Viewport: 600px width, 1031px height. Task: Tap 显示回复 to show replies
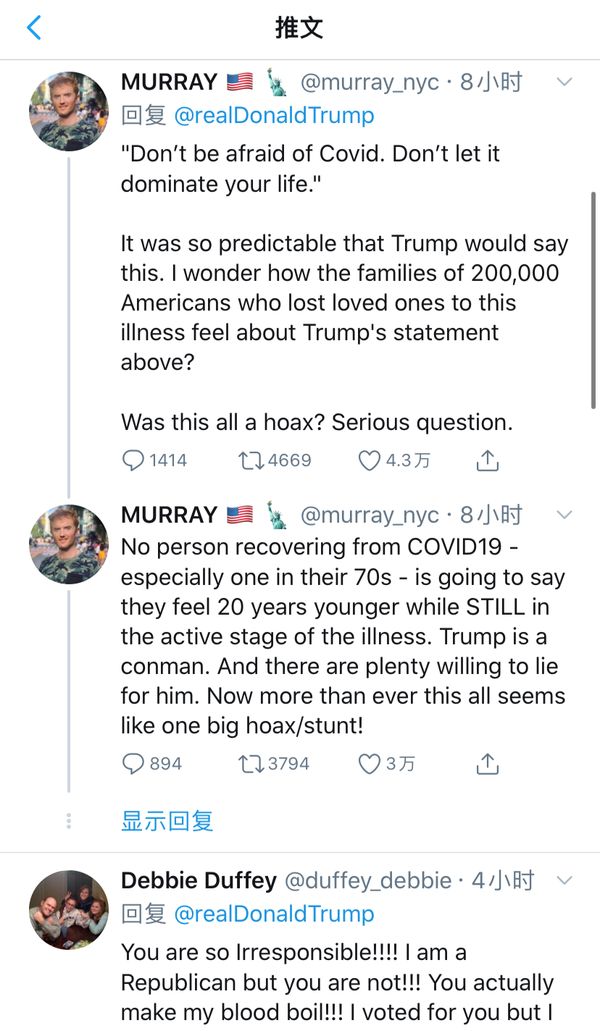[167, 821]
